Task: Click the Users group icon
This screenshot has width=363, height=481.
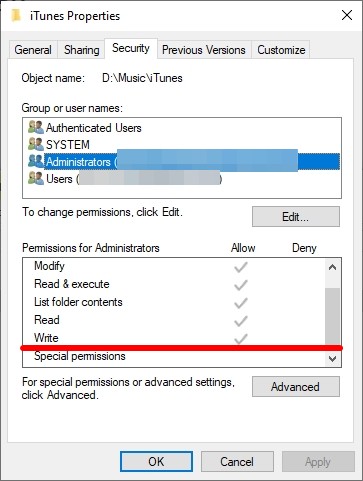Action: pyautogui.click(x=36, y=178)
